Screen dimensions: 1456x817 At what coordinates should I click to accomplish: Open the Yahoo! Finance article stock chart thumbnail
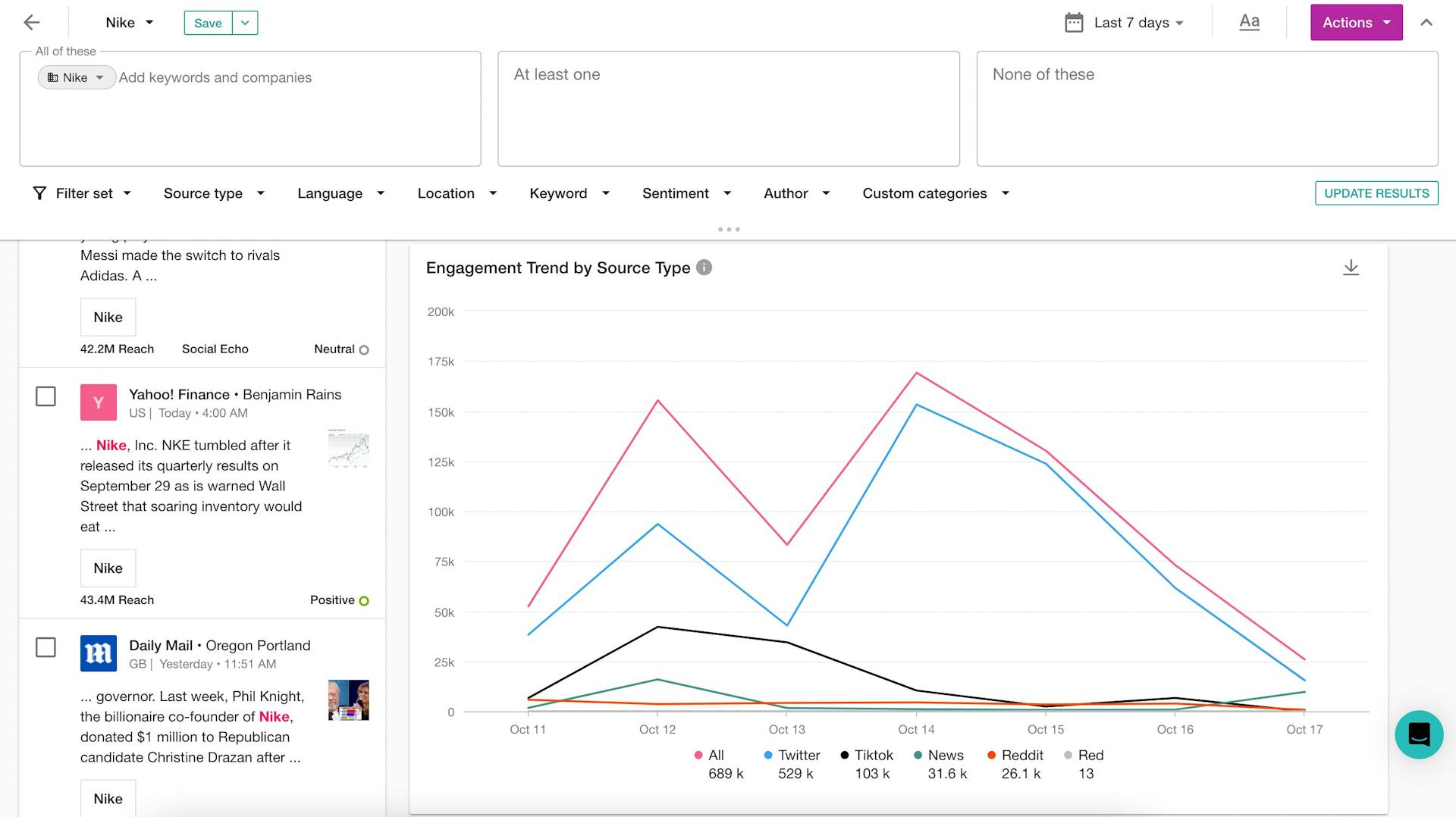pos(348,449)
